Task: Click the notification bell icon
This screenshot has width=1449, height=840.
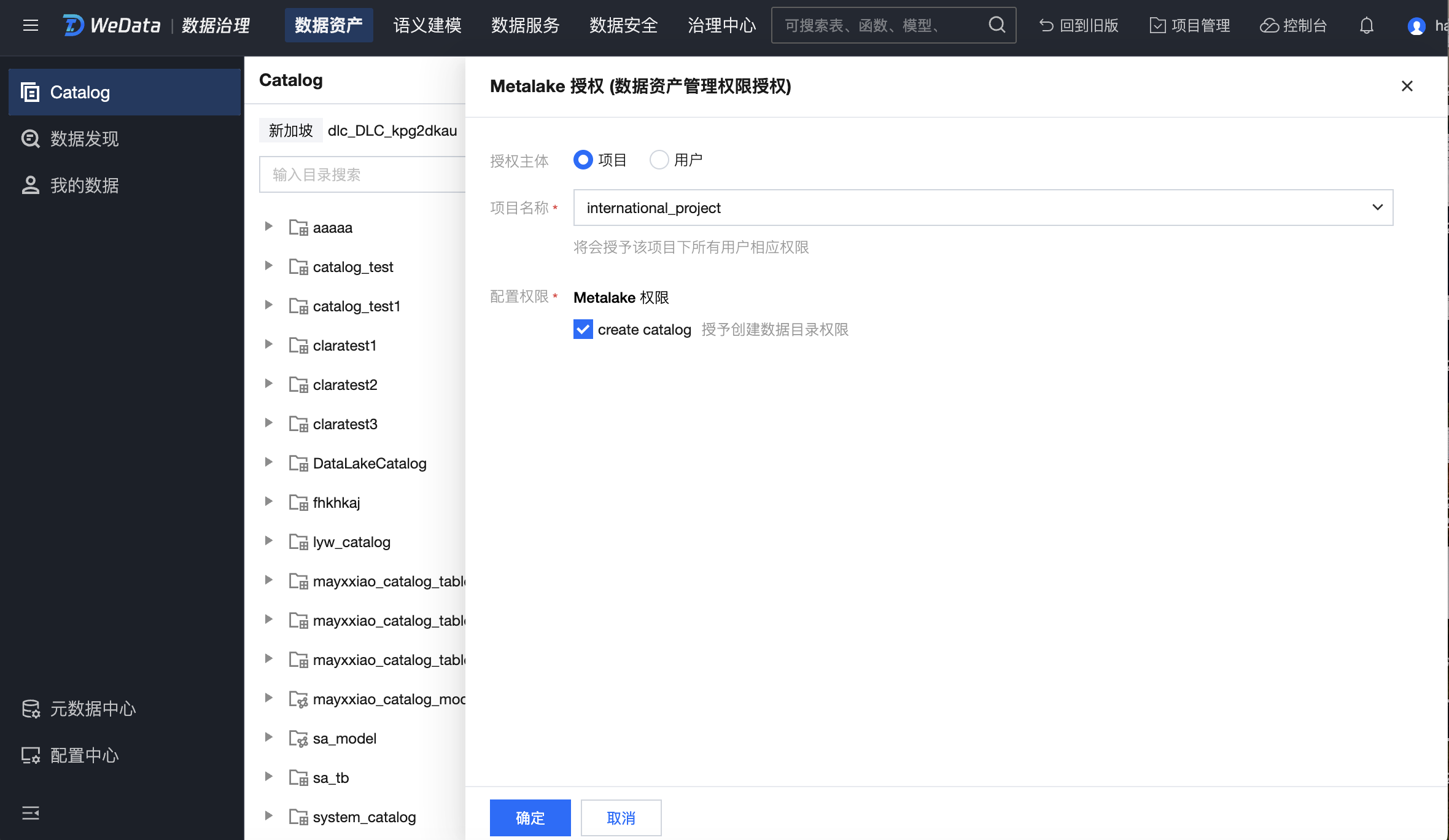Action: pyautogui.click(x=1366, y=25)
